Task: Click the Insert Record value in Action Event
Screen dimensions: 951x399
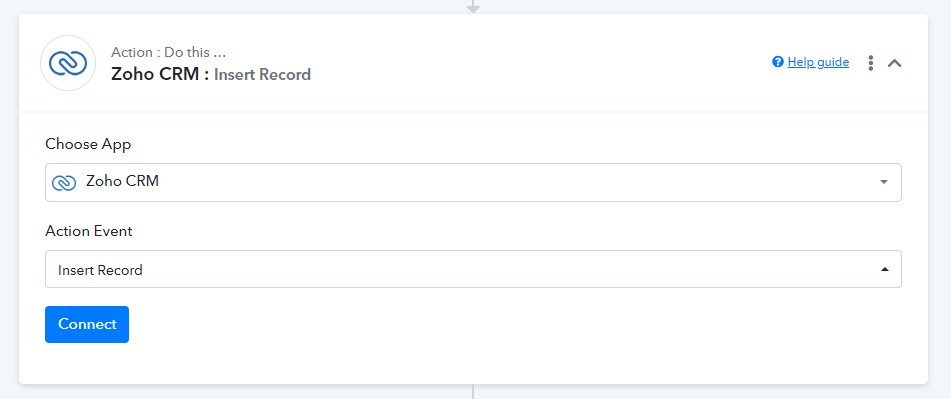Action: (x=100, y=270)
